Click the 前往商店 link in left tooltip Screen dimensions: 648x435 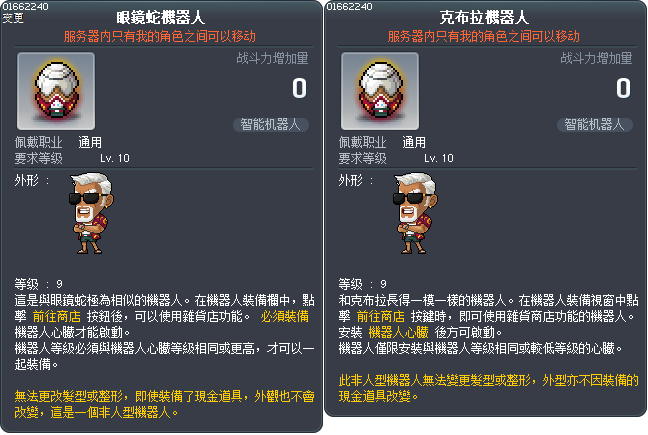(57, 316)
